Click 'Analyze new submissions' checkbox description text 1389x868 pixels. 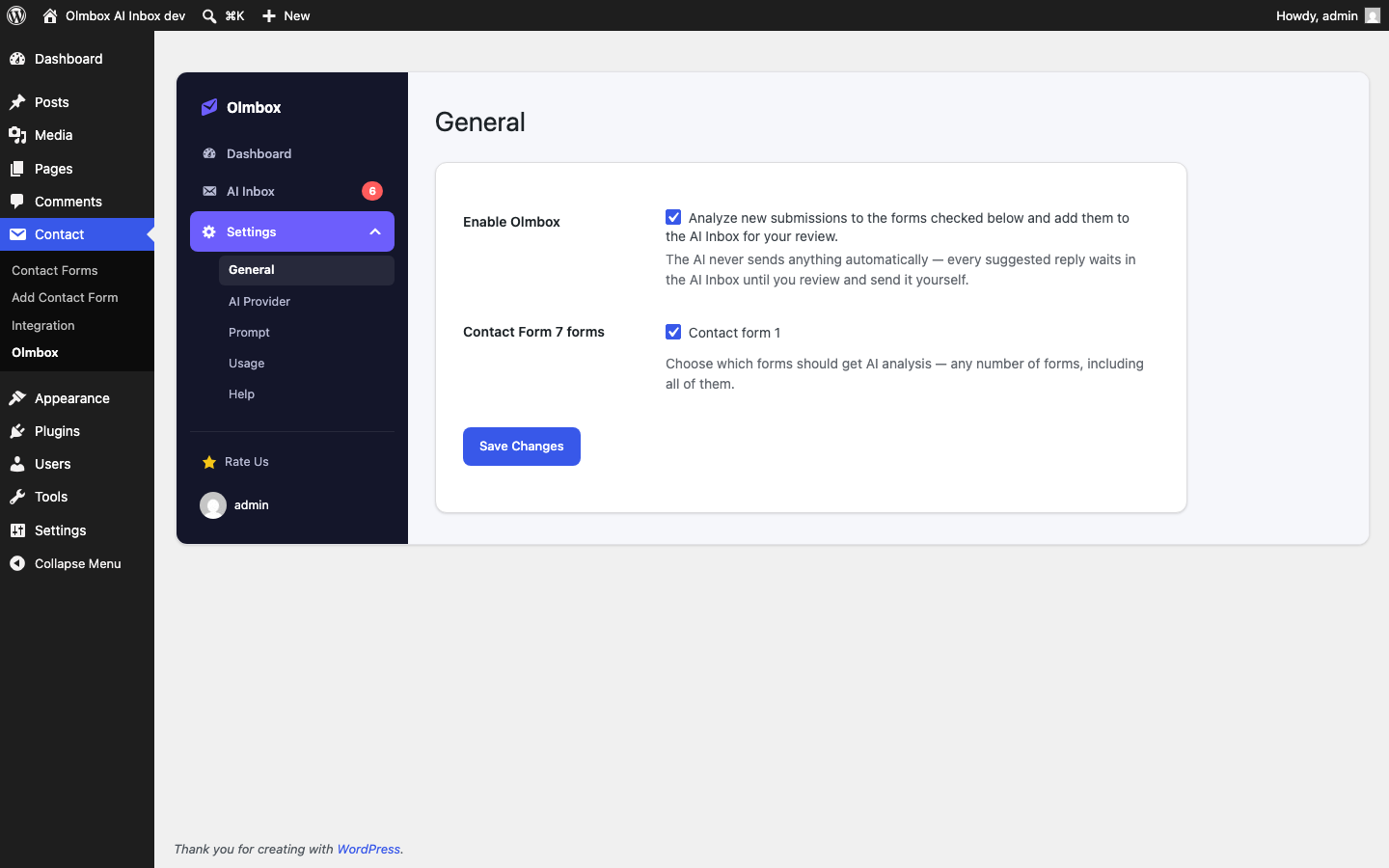(x=897, y=227)
